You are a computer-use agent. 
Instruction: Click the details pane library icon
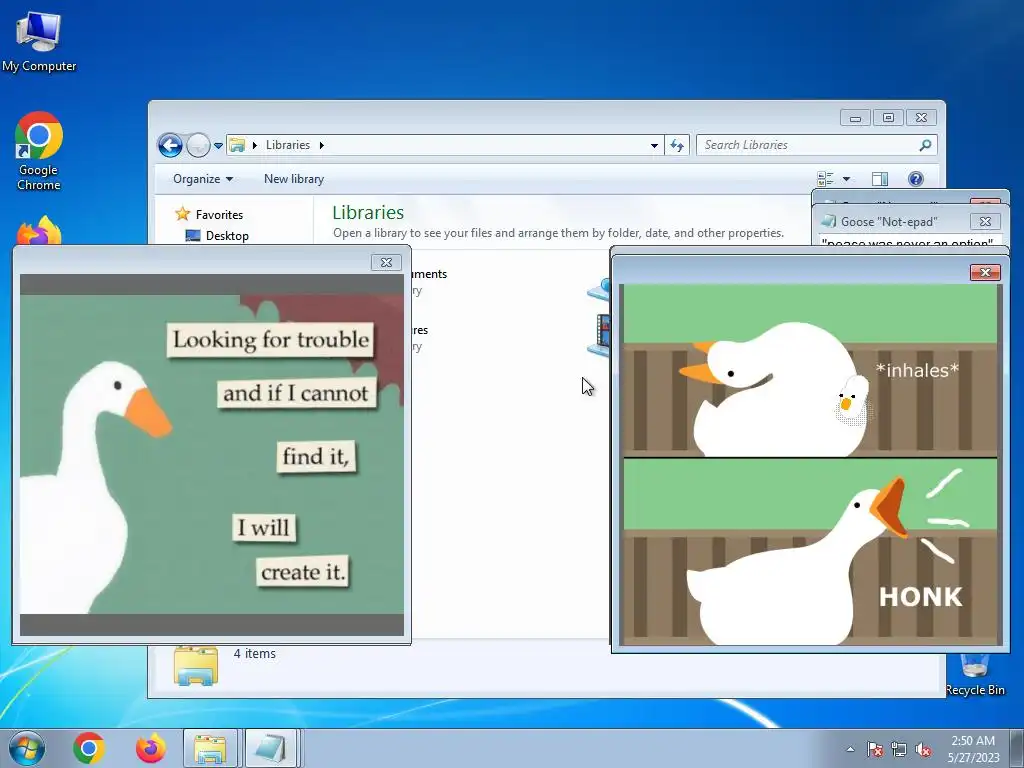[x=195, y=665]
